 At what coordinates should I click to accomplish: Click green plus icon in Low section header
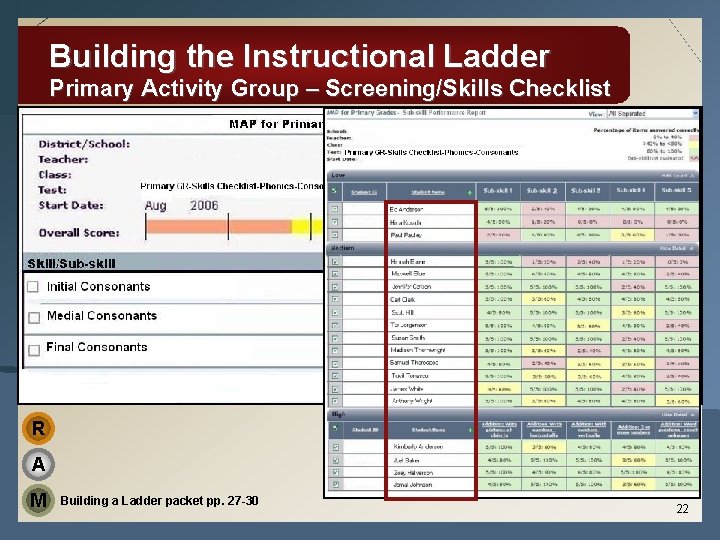point(470,192)
